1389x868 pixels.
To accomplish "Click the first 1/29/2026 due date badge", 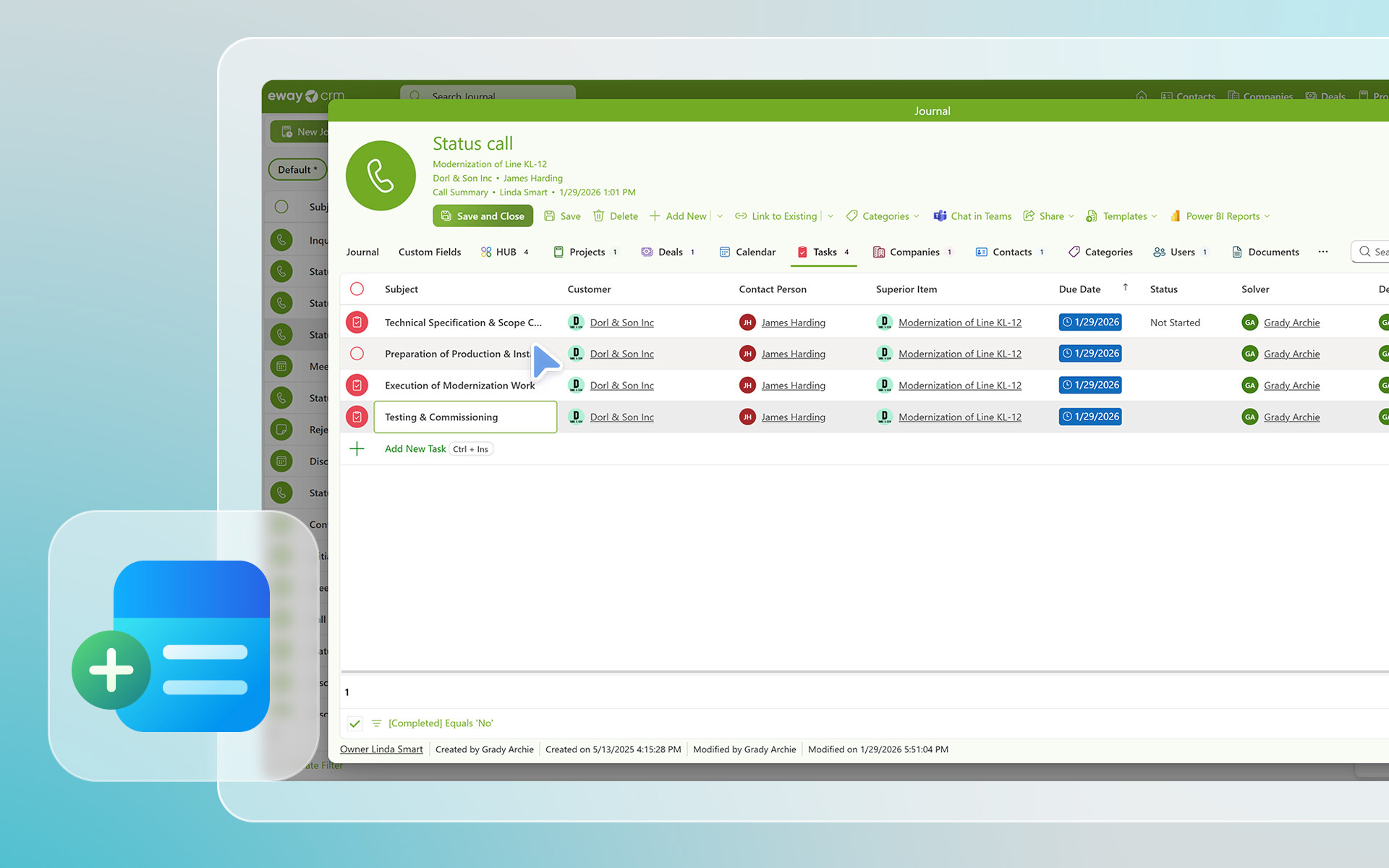I will click(1090, 323).
